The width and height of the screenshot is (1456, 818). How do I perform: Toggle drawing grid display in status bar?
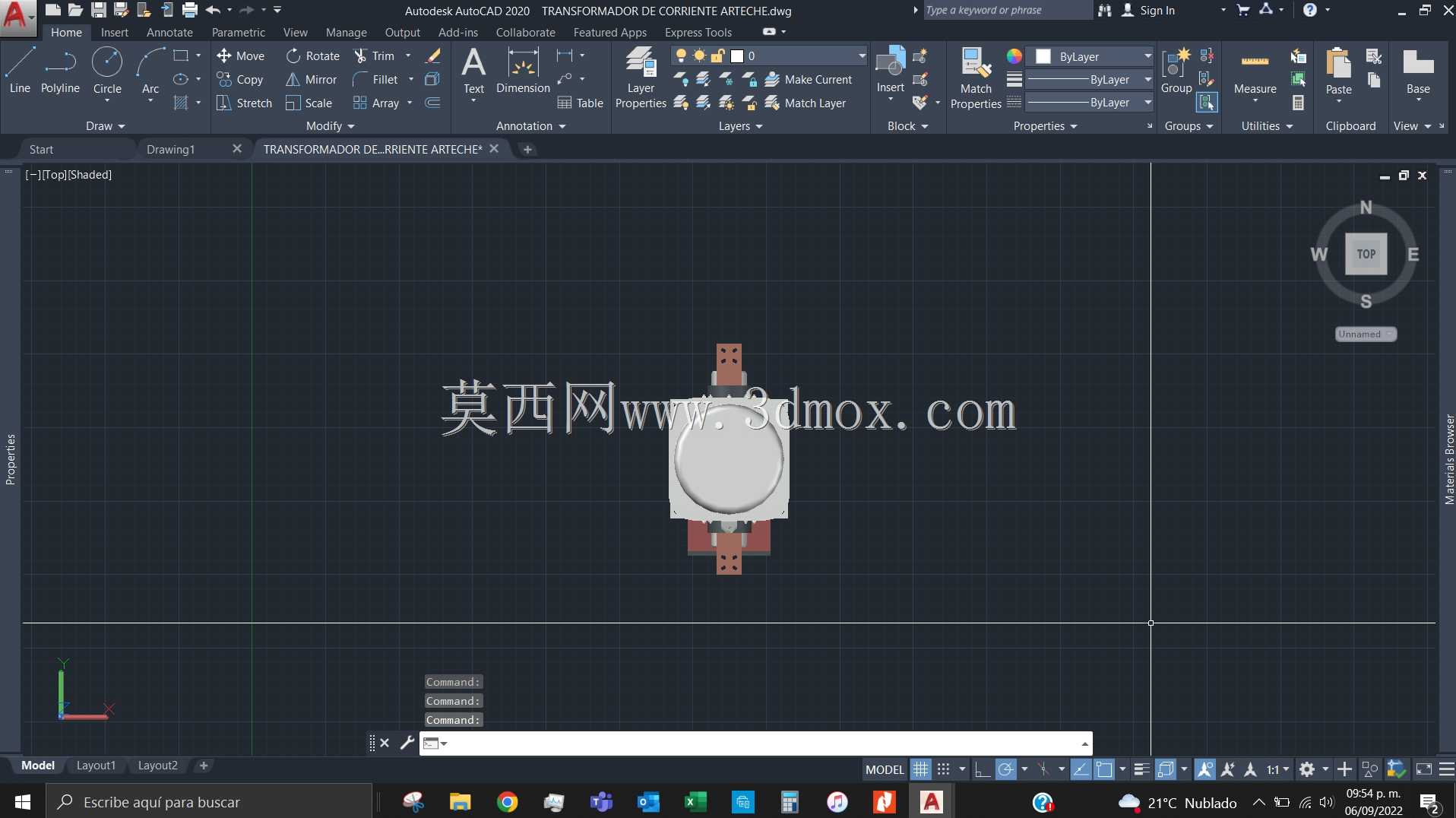[x=920, y=769]
